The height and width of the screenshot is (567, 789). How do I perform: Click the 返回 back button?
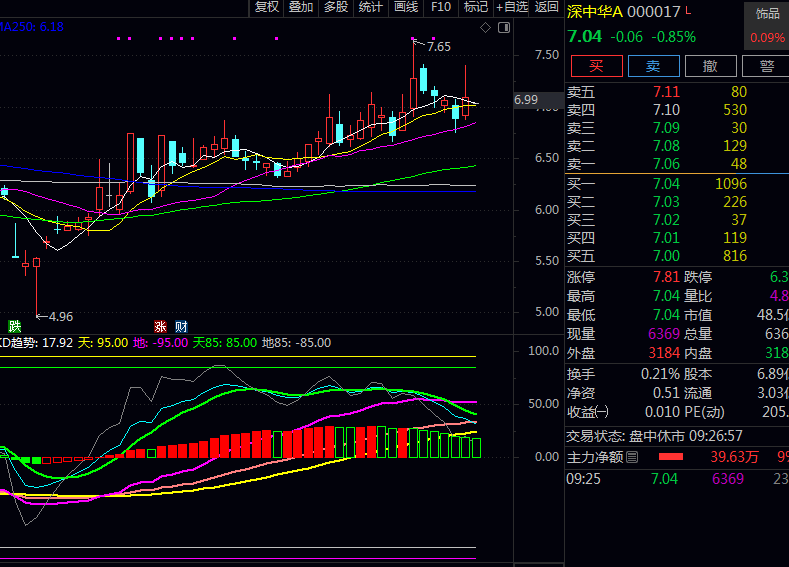click(547, 8)
